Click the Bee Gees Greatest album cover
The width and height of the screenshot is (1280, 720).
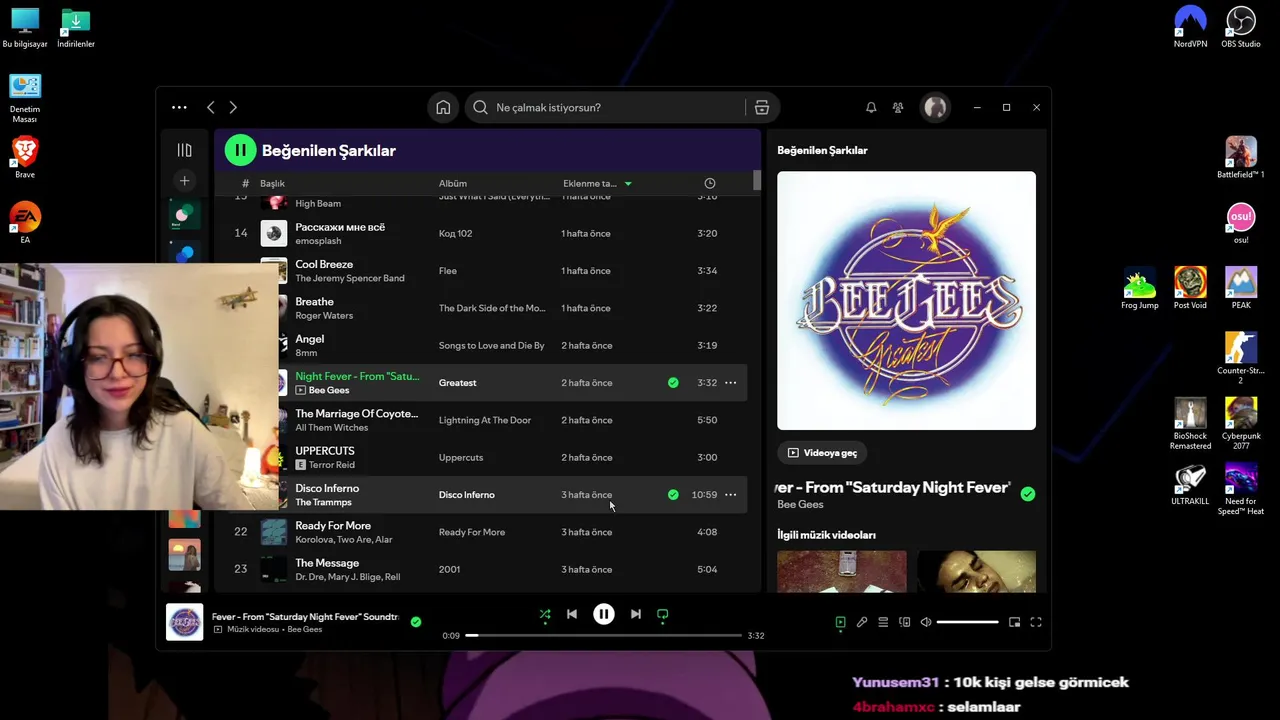tap(906, 301)
